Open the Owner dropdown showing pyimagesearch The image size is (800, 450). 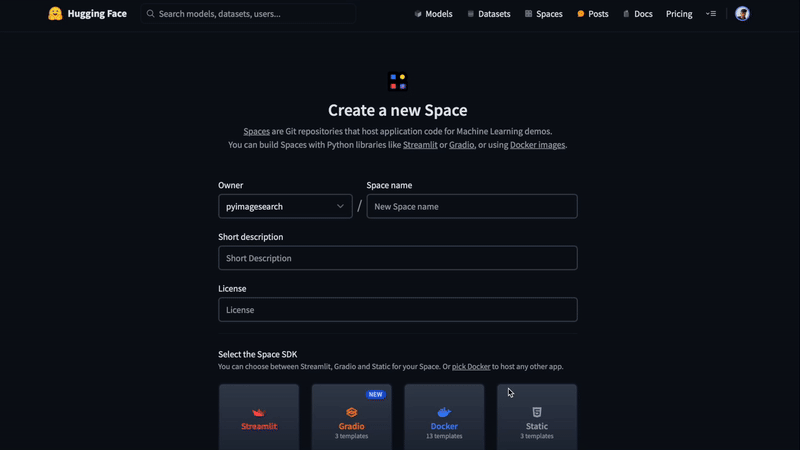tap(285, 206)
